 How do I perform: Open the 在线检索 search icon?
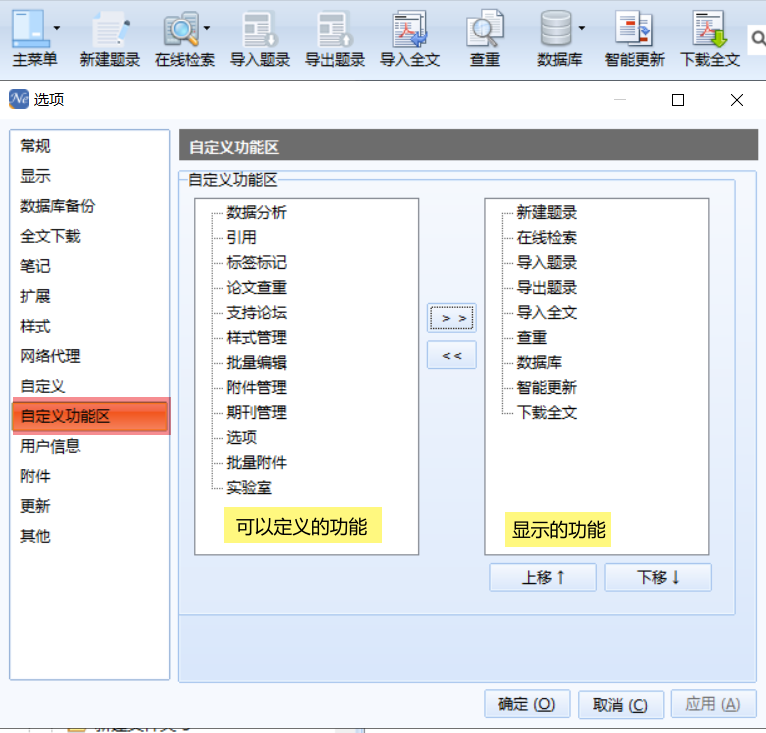pyautogui.click(x=181, y=28)
